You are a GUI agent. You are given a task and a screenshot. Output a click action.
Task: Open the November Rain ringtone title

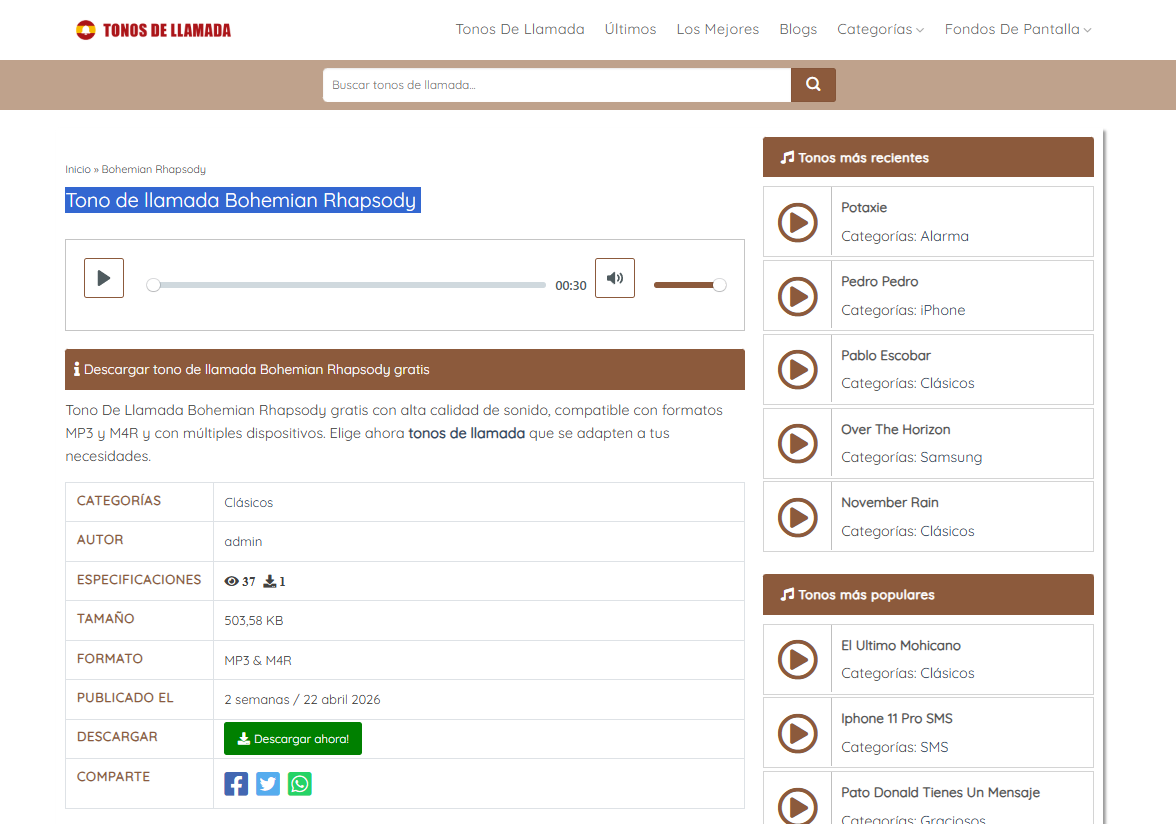(890, 502)
